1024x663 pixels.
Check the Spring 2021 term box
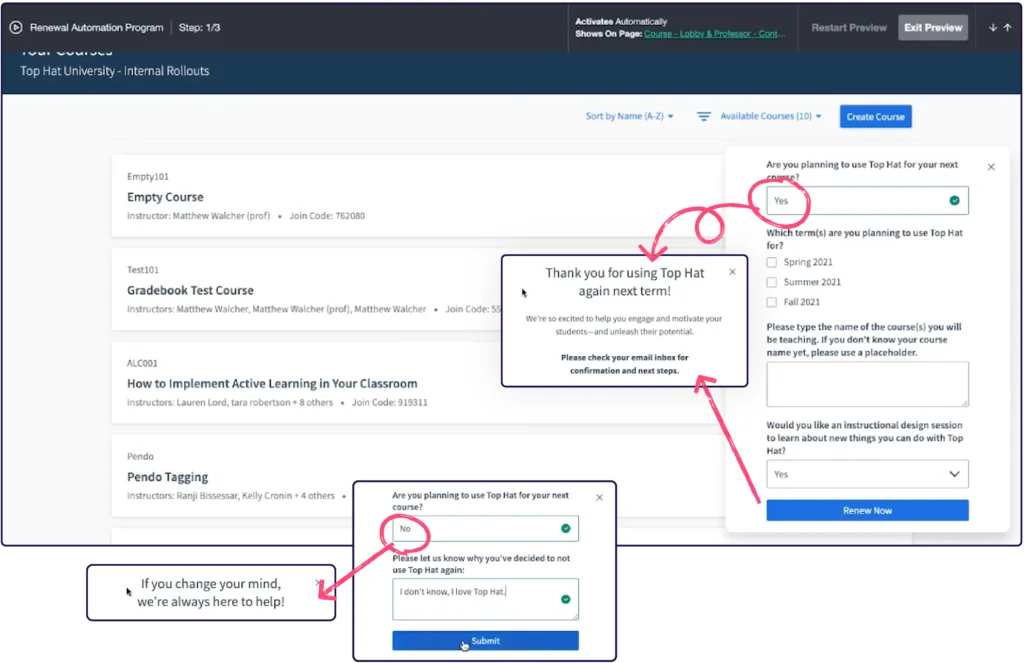coord(771,262)
